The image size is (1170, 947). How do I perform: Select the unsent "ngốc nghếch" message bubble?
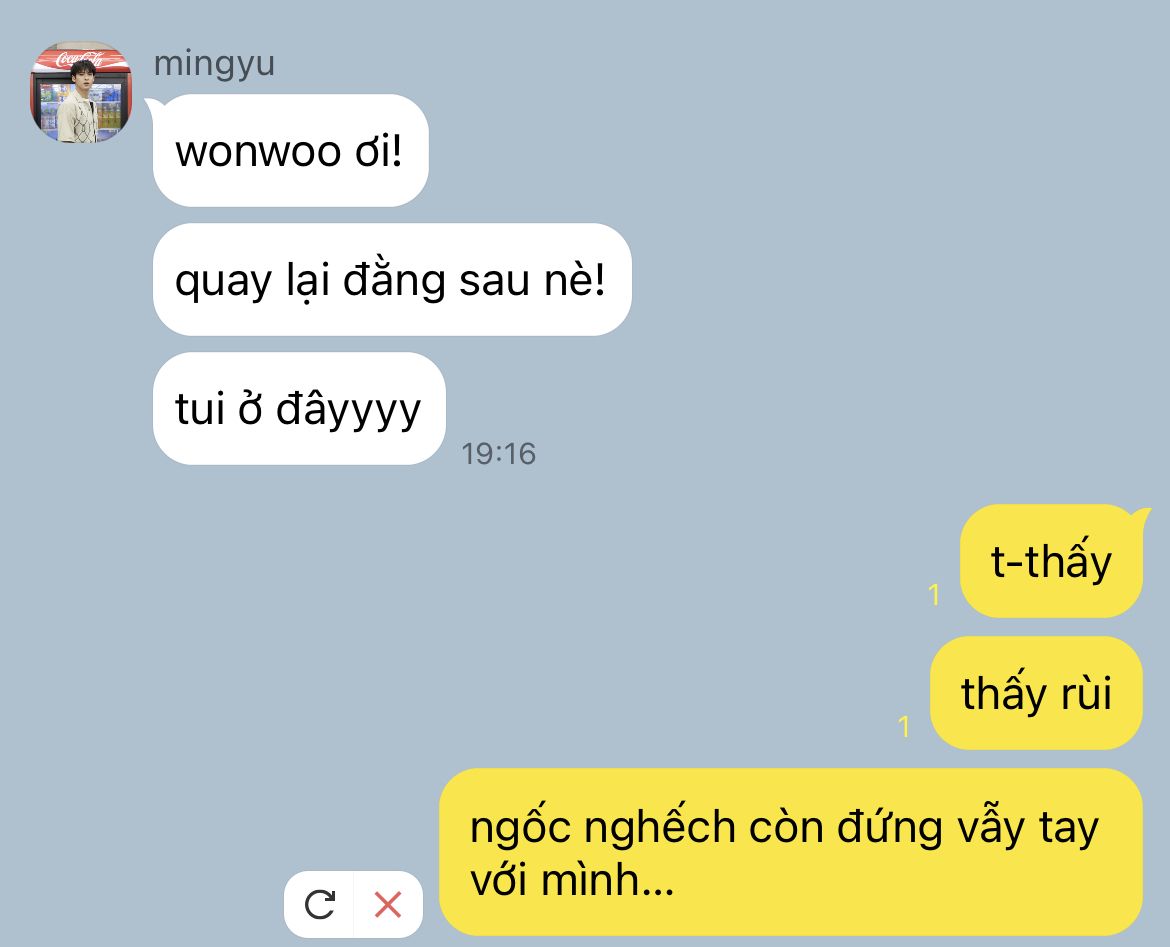click(x=791, y=851)
